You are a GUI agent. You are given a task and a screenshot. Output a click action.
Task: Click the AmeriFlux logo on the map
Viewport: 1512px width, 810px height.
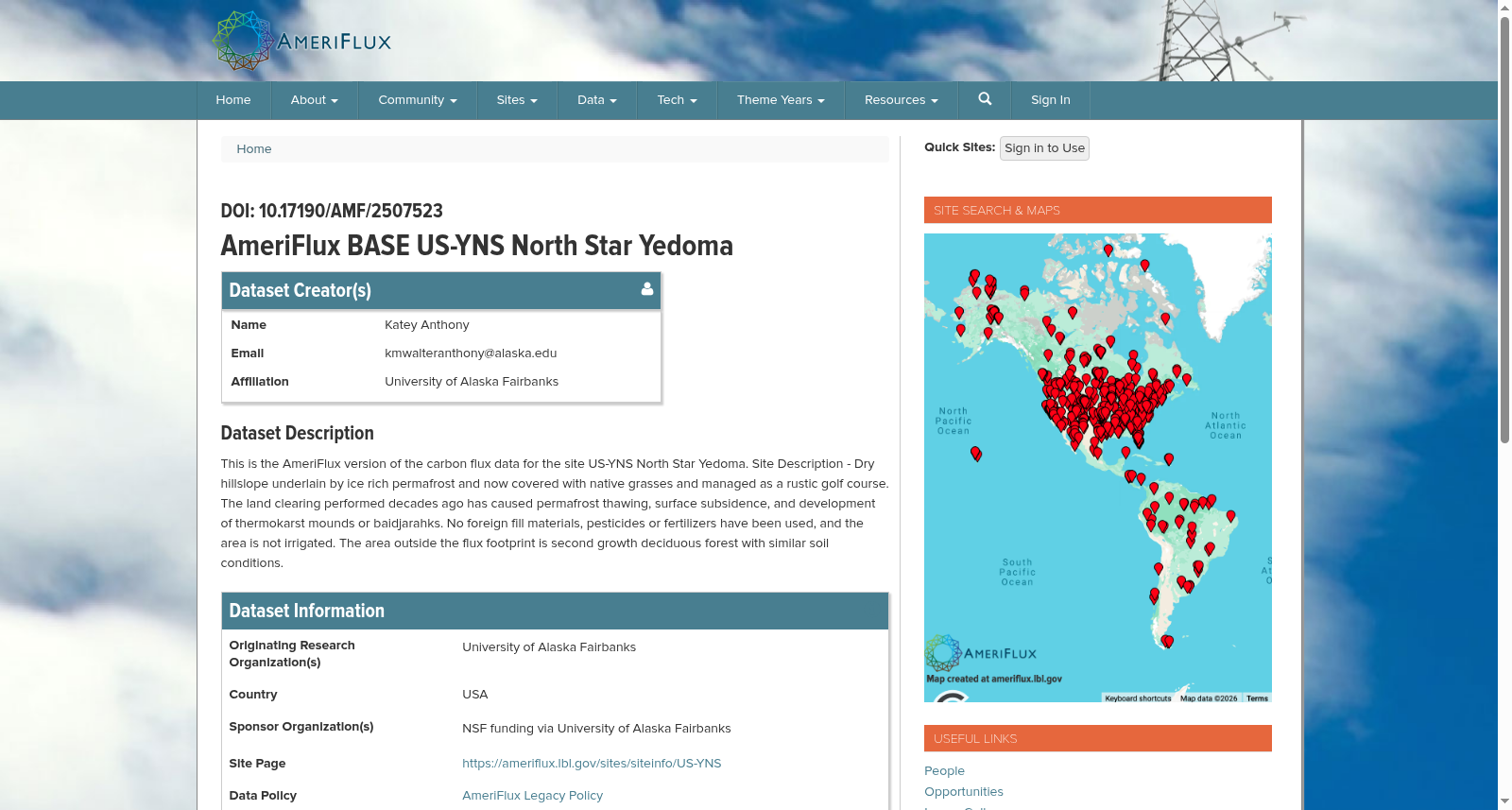[x=981, y=652]
